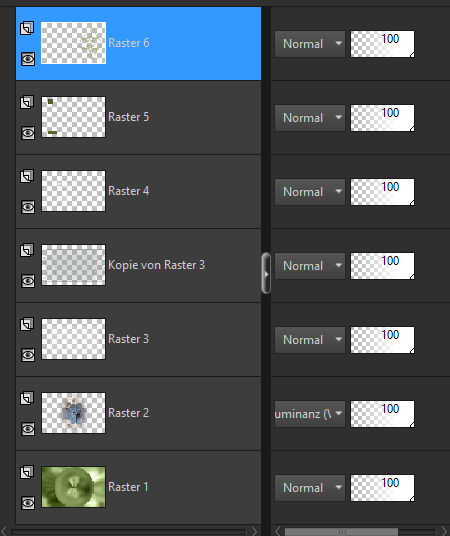Click the raster layer type icon for Raster 3

point(27,324)
